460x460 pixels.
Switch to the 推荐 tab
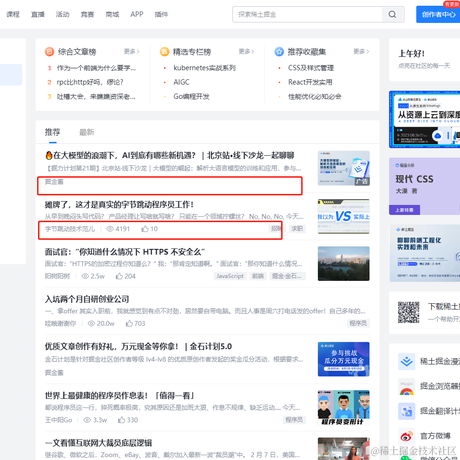click(x=53, y=132)
